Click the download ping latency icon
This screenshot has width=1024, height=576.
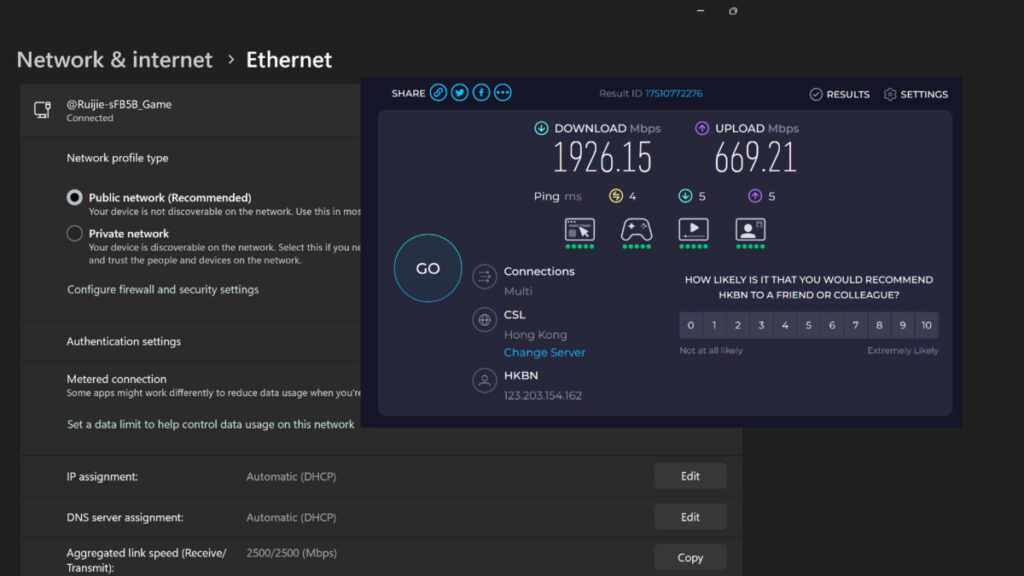click(685, 196)
